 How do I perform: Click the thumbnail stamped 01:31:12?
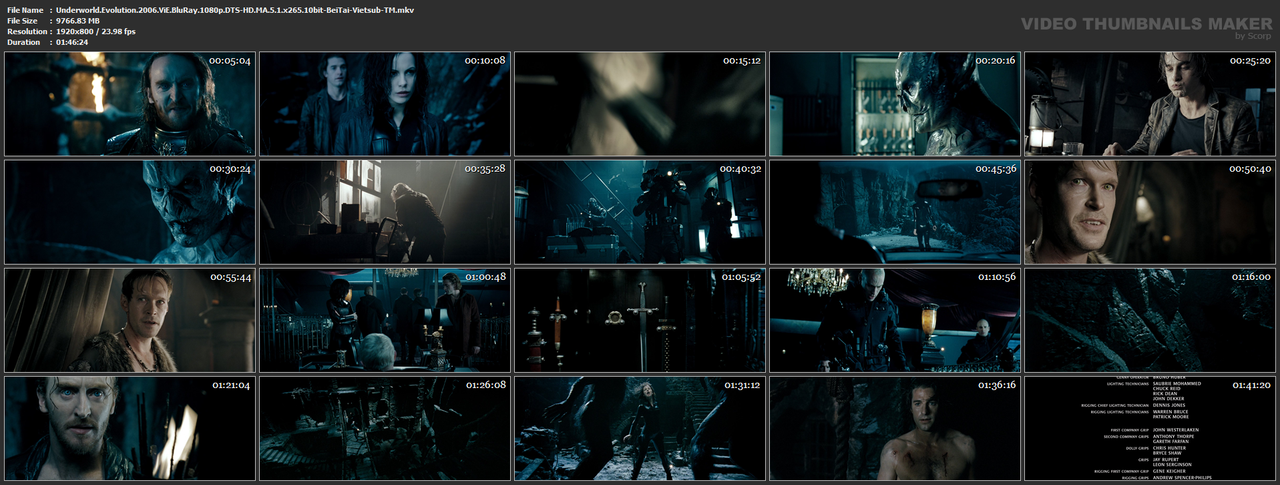(639, 428)
